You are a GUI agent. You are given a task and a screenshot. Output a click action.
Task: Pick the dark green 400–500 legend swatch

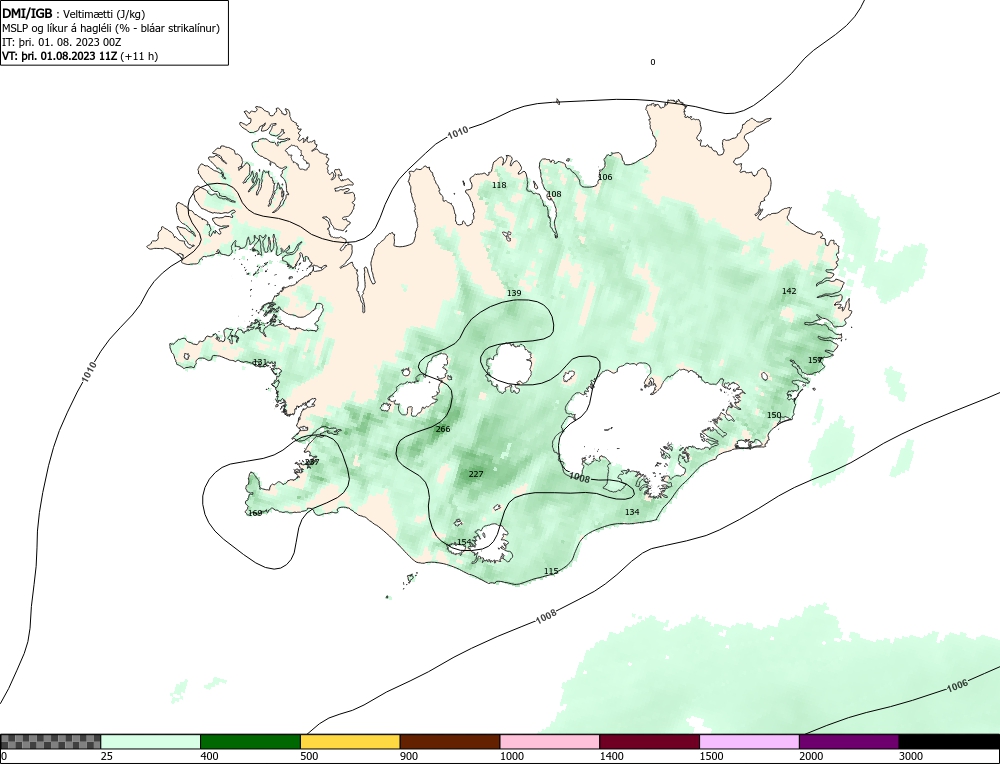click(x=250, y=741)
